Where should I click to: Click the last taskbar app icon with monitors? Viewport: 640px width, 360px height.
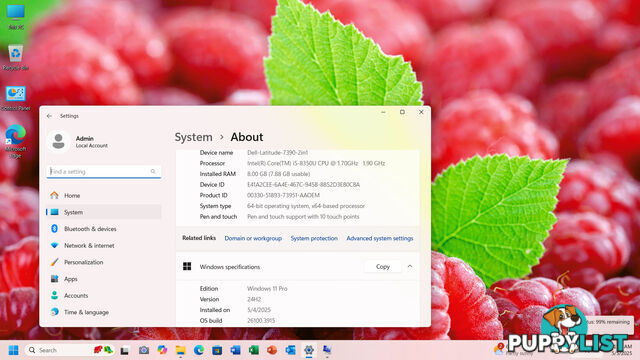[x=327, y=350]
